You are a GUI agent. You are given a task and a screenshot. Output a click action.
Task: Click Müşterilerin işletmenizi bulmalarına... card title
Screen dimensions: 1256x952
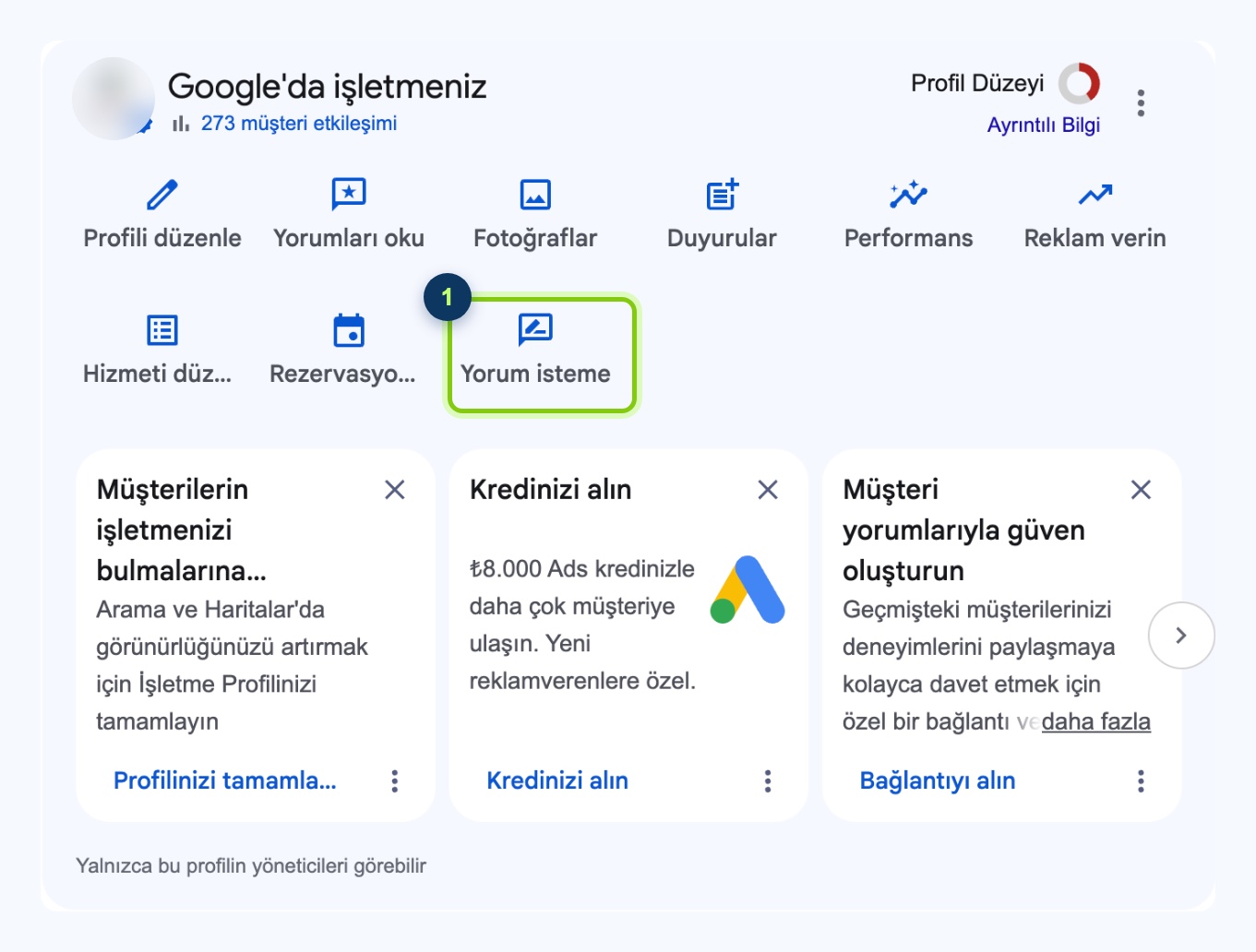[x=182, y=530]
